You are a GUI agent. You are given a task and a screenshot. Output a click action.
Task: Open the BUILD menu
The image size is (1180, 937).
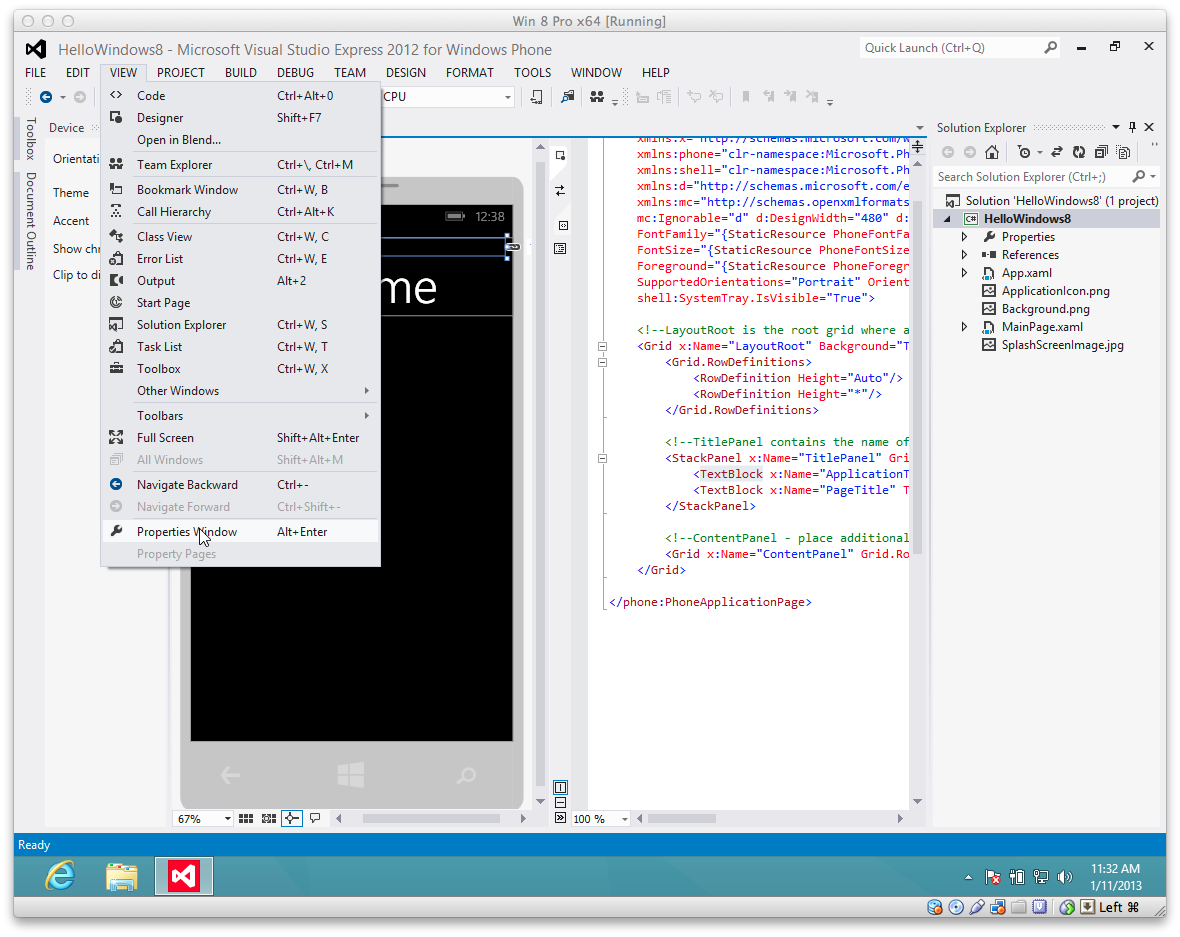point(241,72)
